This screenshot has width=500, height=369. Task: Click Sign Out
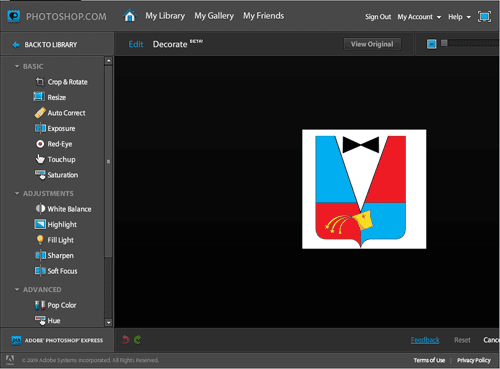coord(378,17)
